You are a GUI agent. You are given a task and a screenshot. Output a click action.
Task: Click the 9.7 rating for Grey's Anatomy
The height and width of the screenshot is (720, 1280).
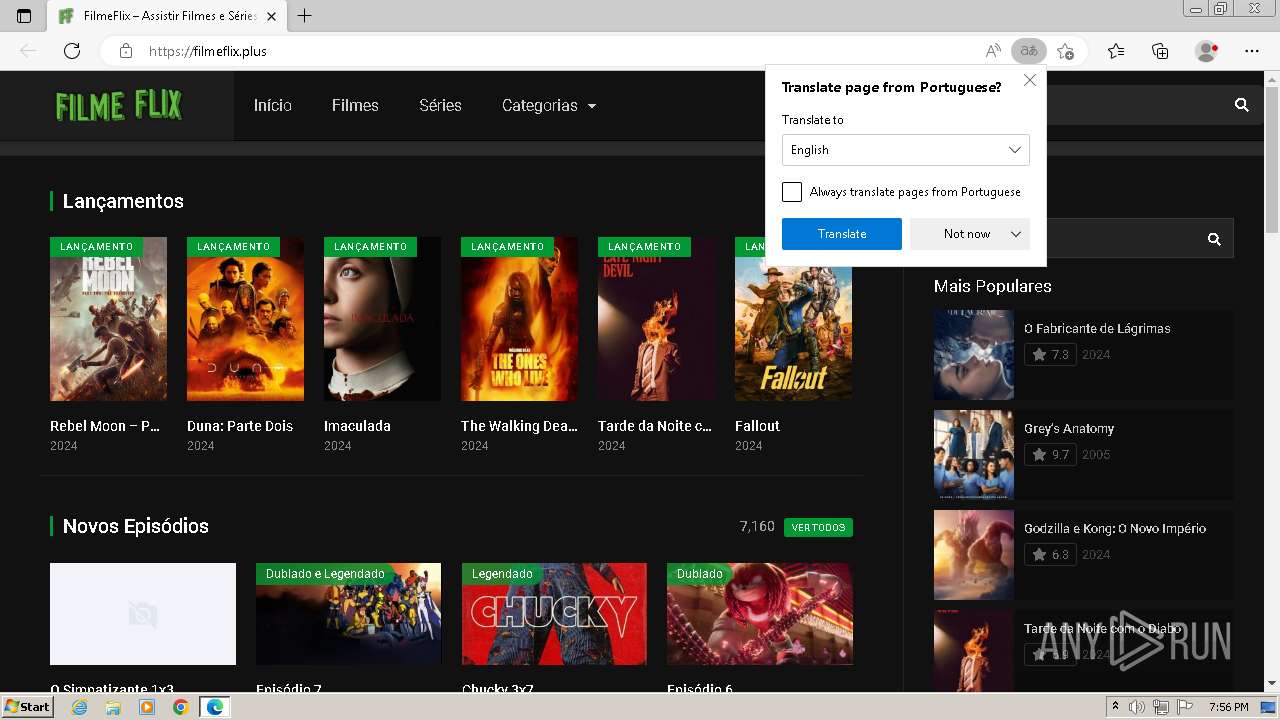(1050, 454)
